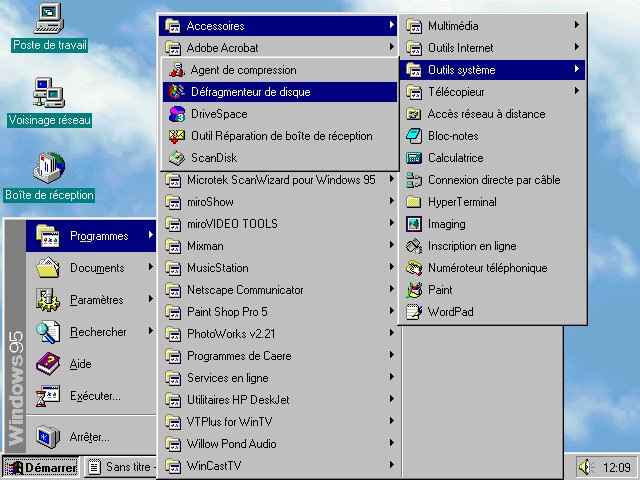
Task: Expand the Paramètres submenu arrow
Action: pos(151,299)
